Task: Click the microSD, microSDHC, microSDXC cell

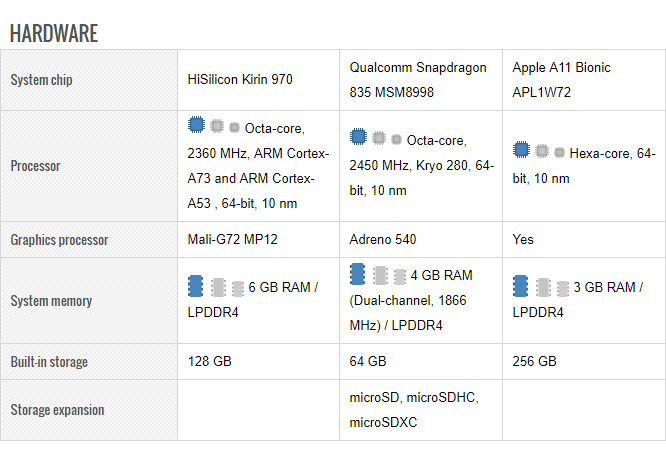Action: [413, 410]
